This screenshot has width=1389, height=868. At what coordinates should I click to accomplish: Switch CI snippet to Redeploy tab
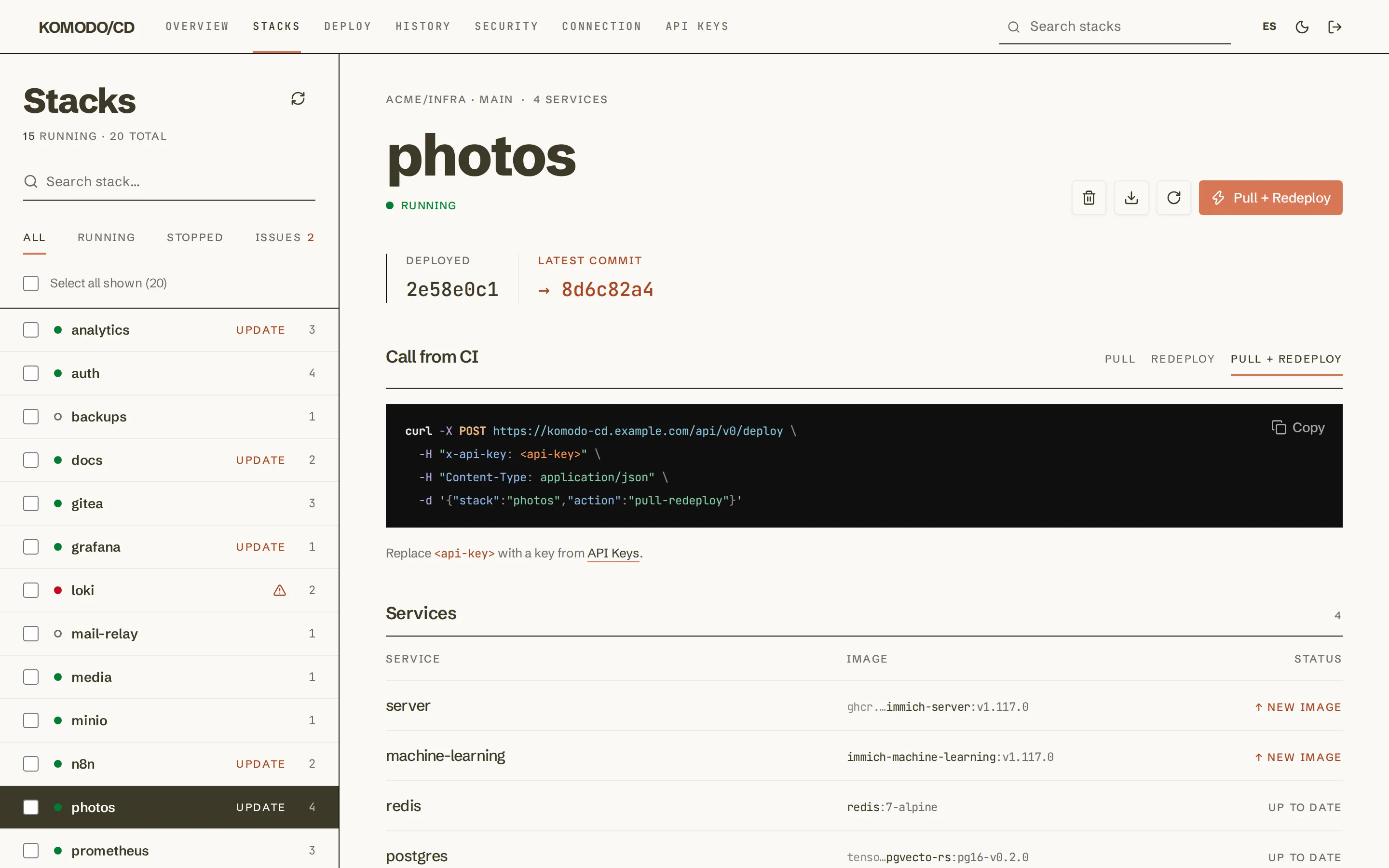[x=1183, y=359]
